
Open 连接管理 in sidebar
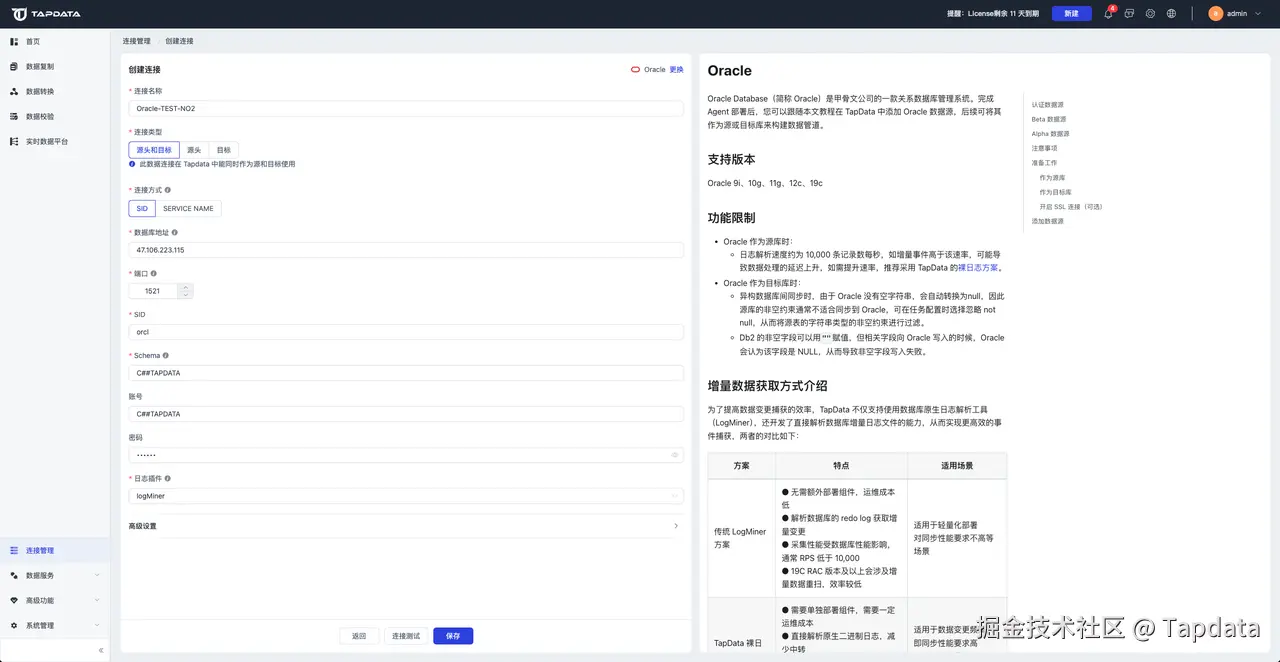55,550
